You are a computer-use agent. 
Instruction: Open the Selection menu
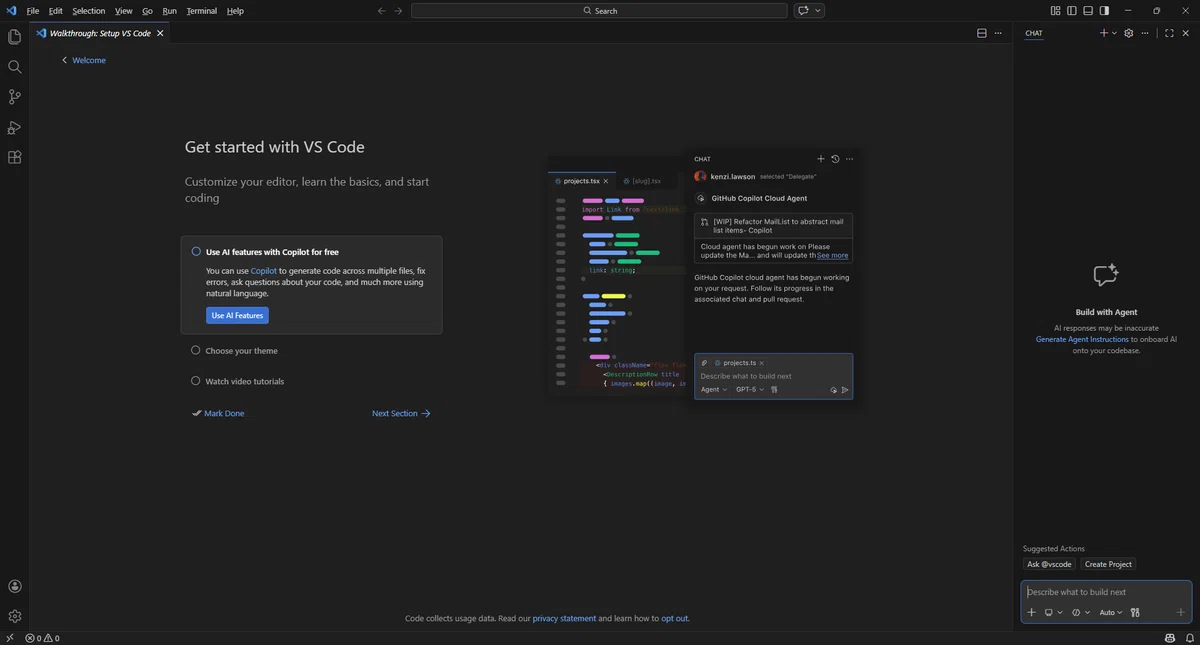pyautogui.click(x=88, y=11)
